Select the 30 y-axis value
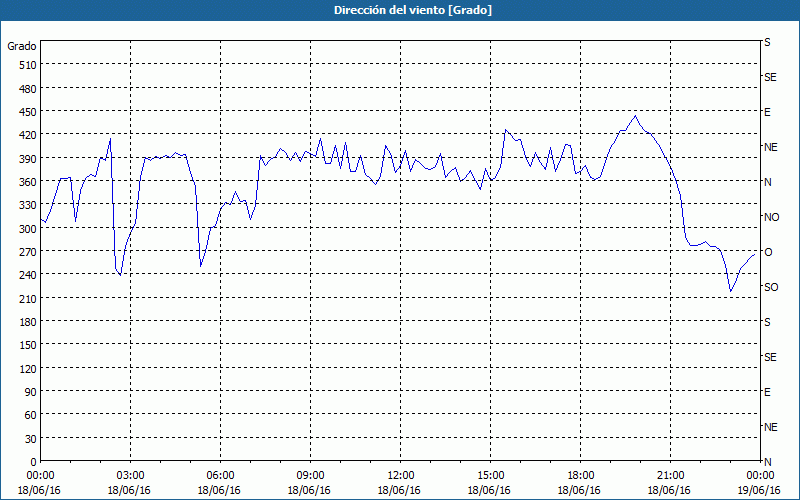 [31, 439]
